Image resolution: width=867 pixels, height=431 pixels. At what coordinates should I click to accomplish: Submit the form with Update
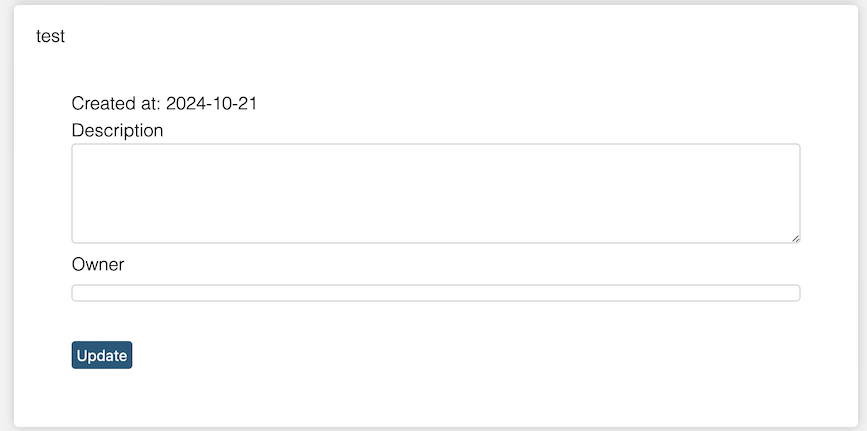coord(102,355)
